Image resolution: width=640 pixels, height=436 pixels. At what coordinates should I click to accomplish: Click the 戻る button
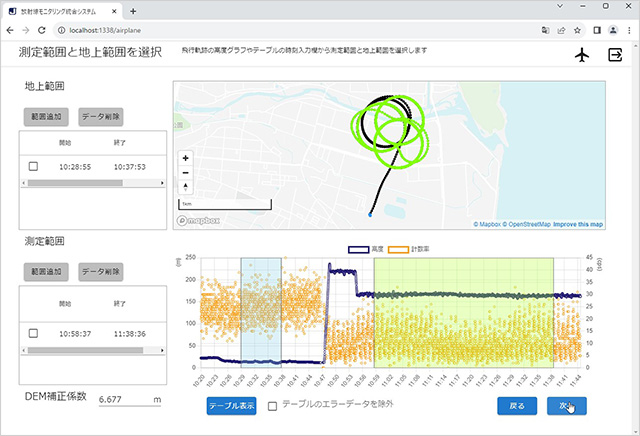click(x=516, y=405)
